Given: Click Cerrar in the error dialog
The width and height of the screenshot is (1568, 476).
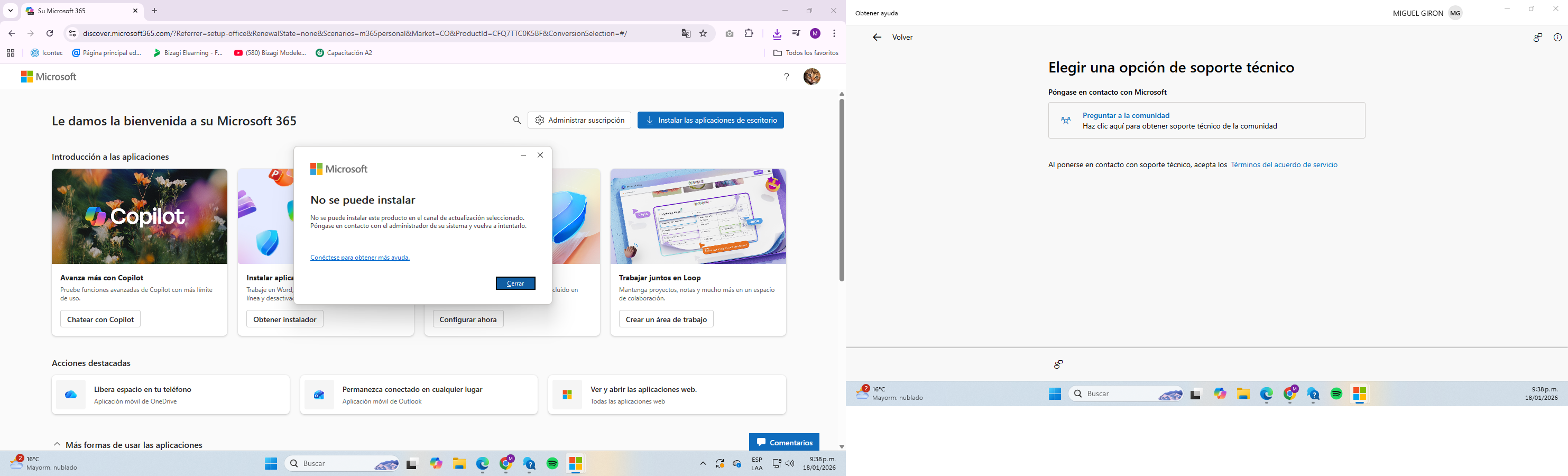Looking at the screenshot, I should 515,283.
